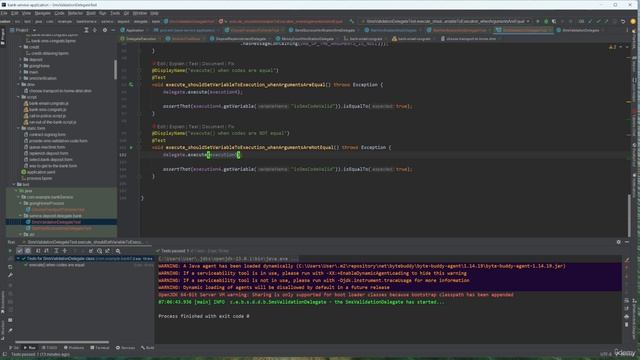Collapse Tests for SmsValidationDelegate class node
Screen dimensions: 640x360
[x=18, y=258]
